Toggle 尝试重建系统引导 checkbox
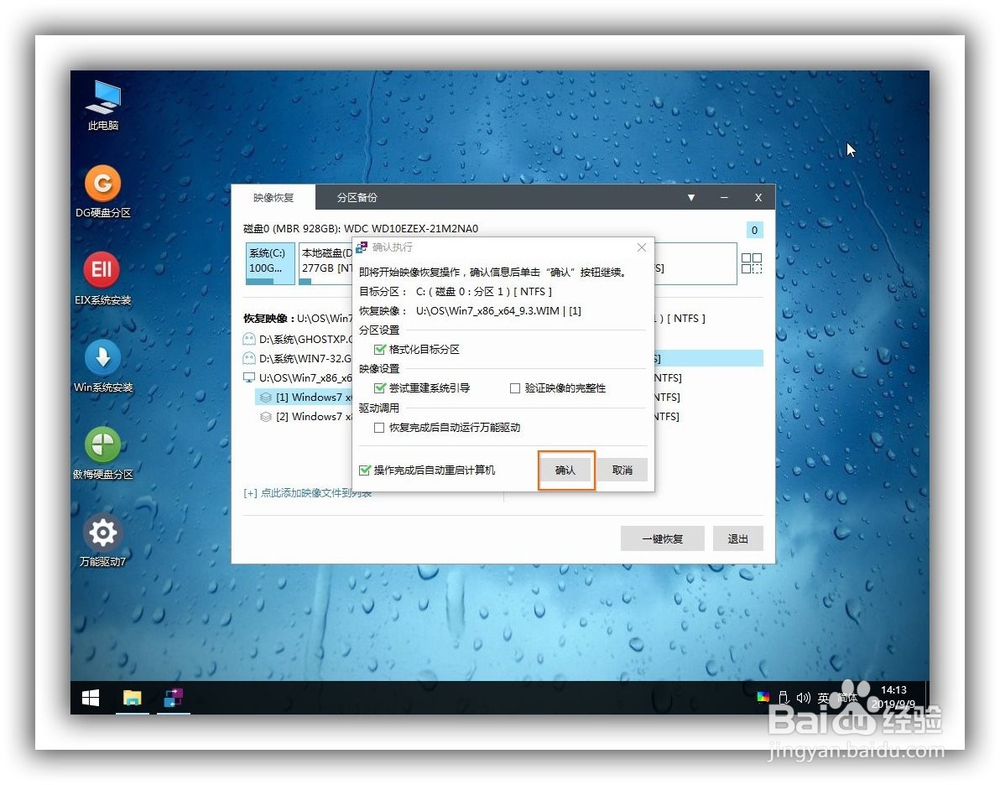The image size is (1000, 785). coord(380,388)
